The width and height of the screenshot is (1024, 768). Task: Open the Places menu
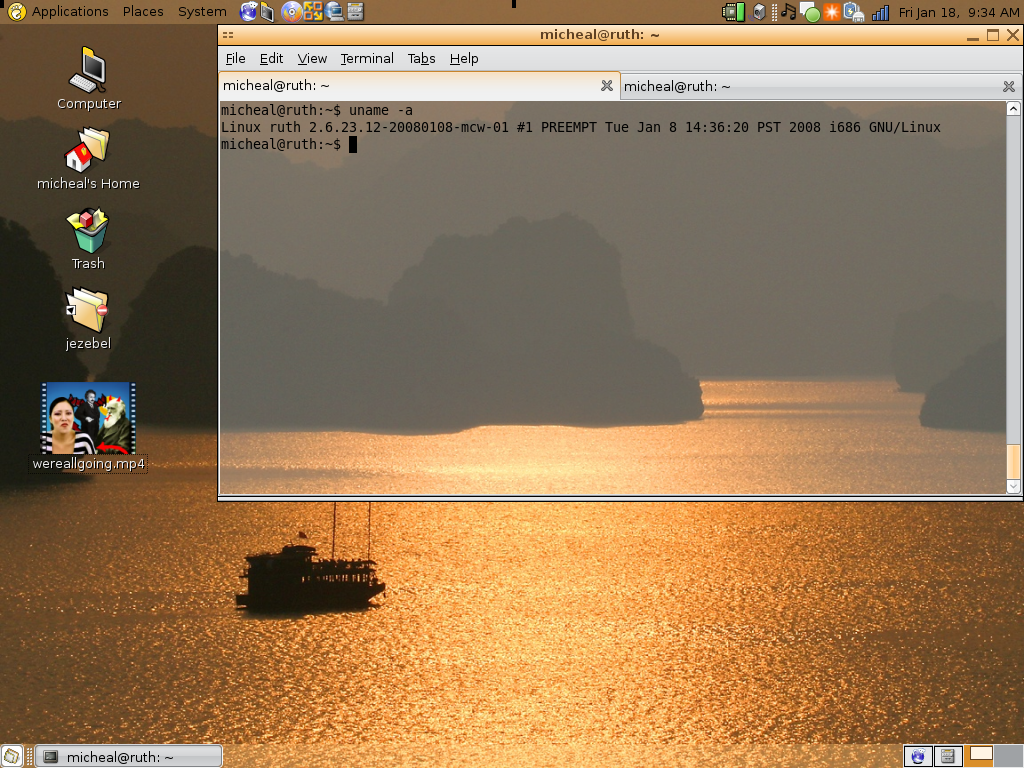point(143,12)
